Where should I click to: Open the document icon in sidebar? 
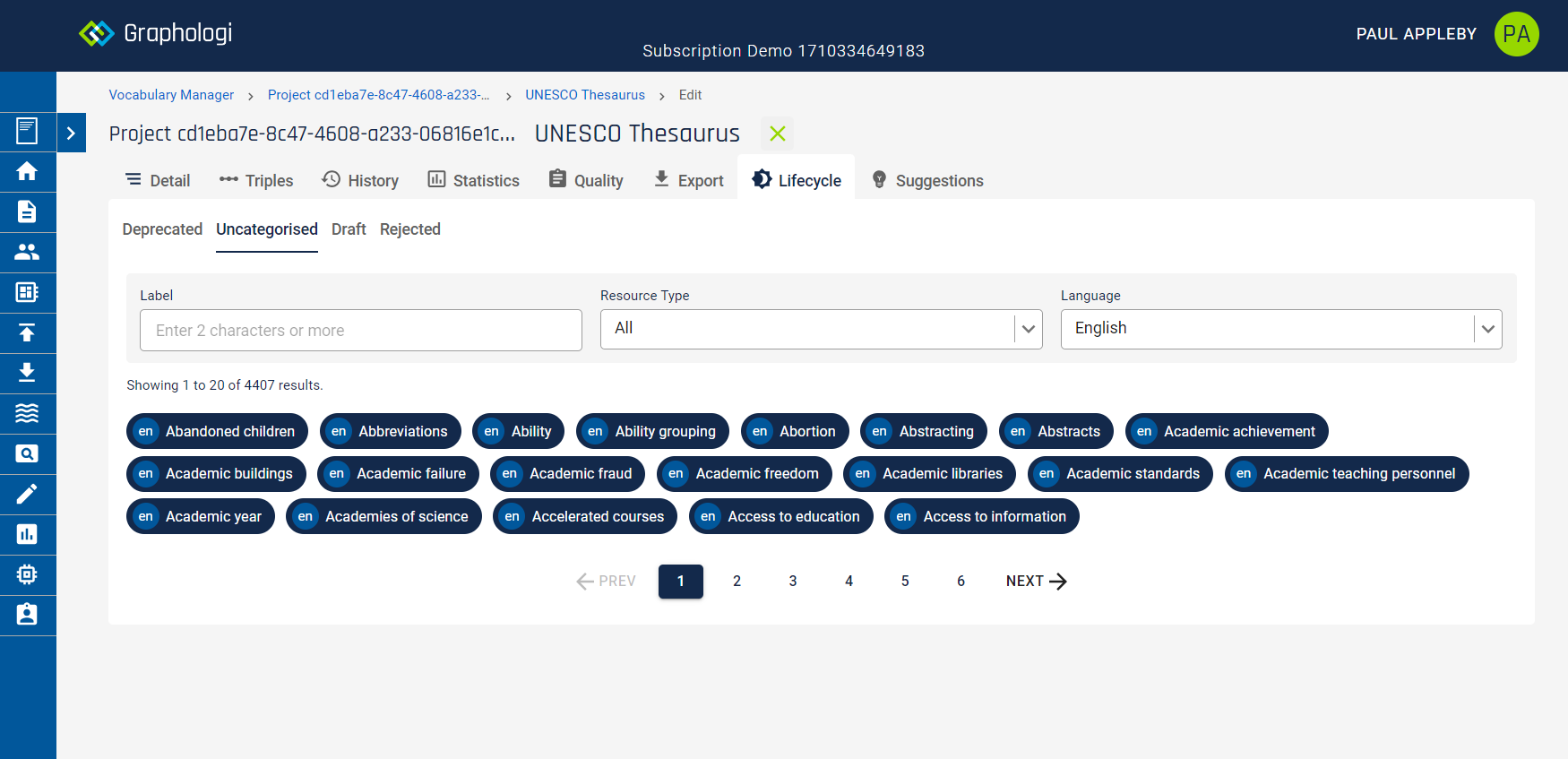(x=27, y=211)
